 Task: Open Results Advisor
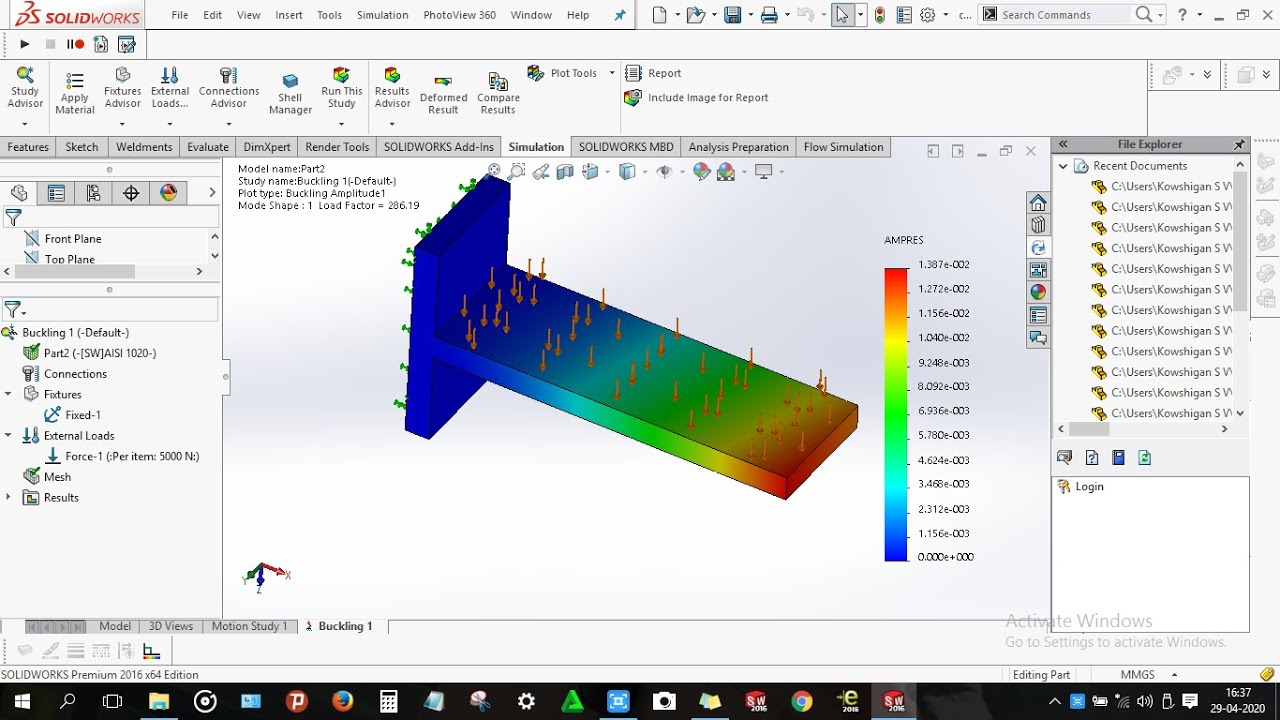tap(392, 88)
